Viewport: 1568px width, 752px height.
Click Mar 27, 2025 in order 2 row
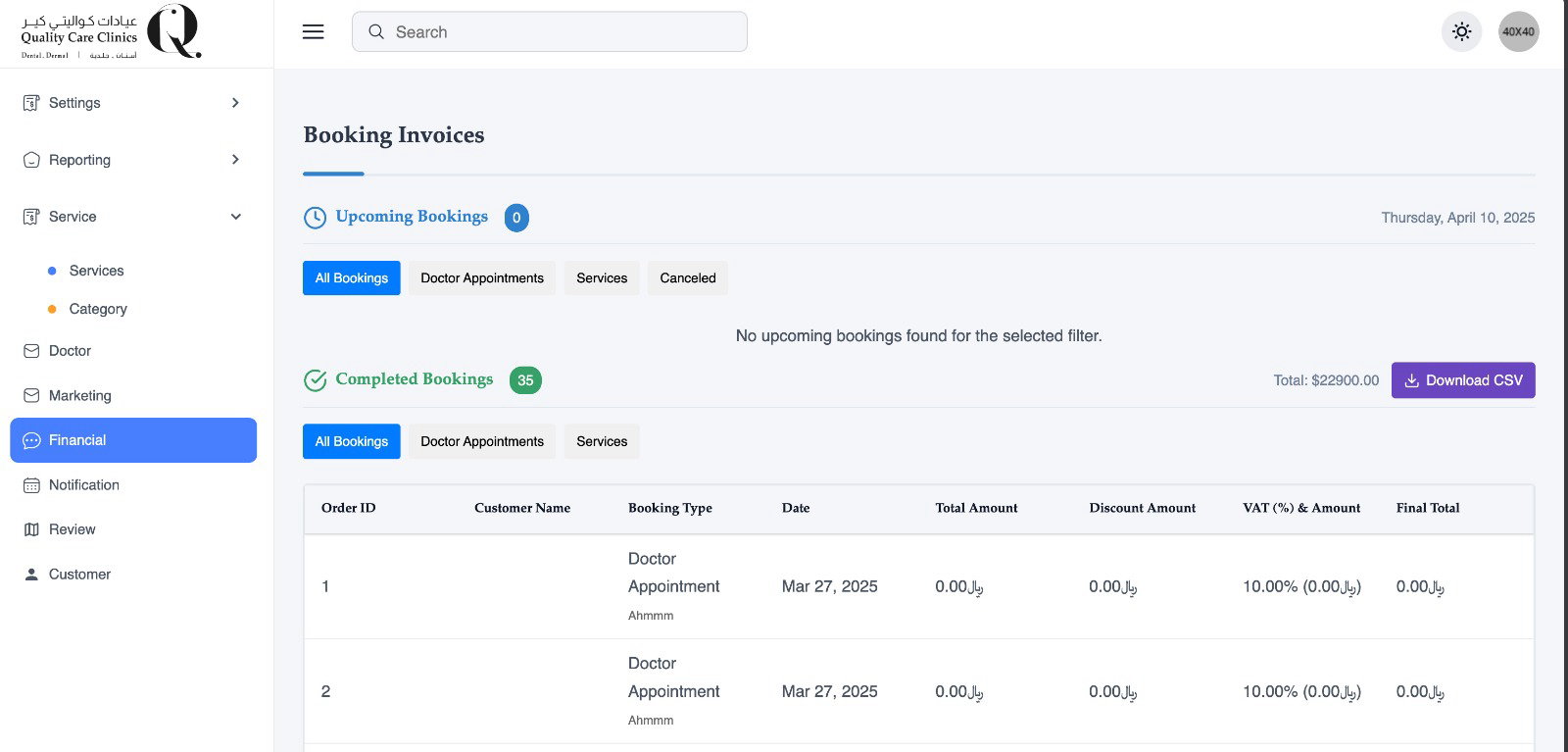(x=830, y=691)
